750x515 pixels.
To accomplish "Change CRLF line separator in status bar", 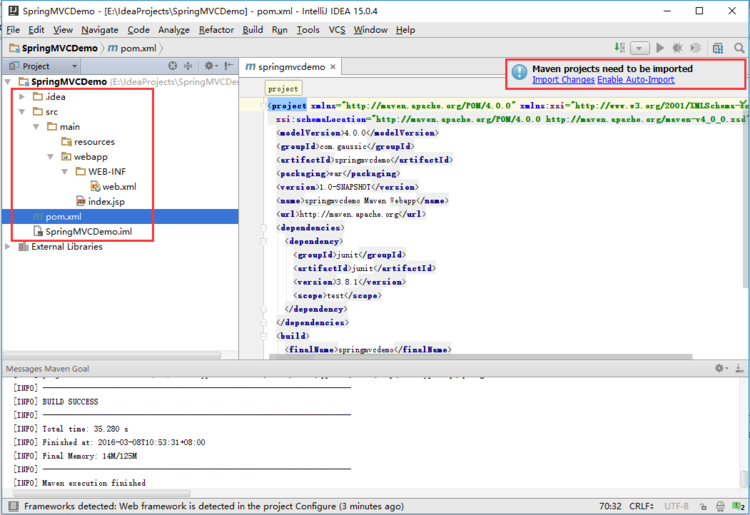I will click(641, 506).
